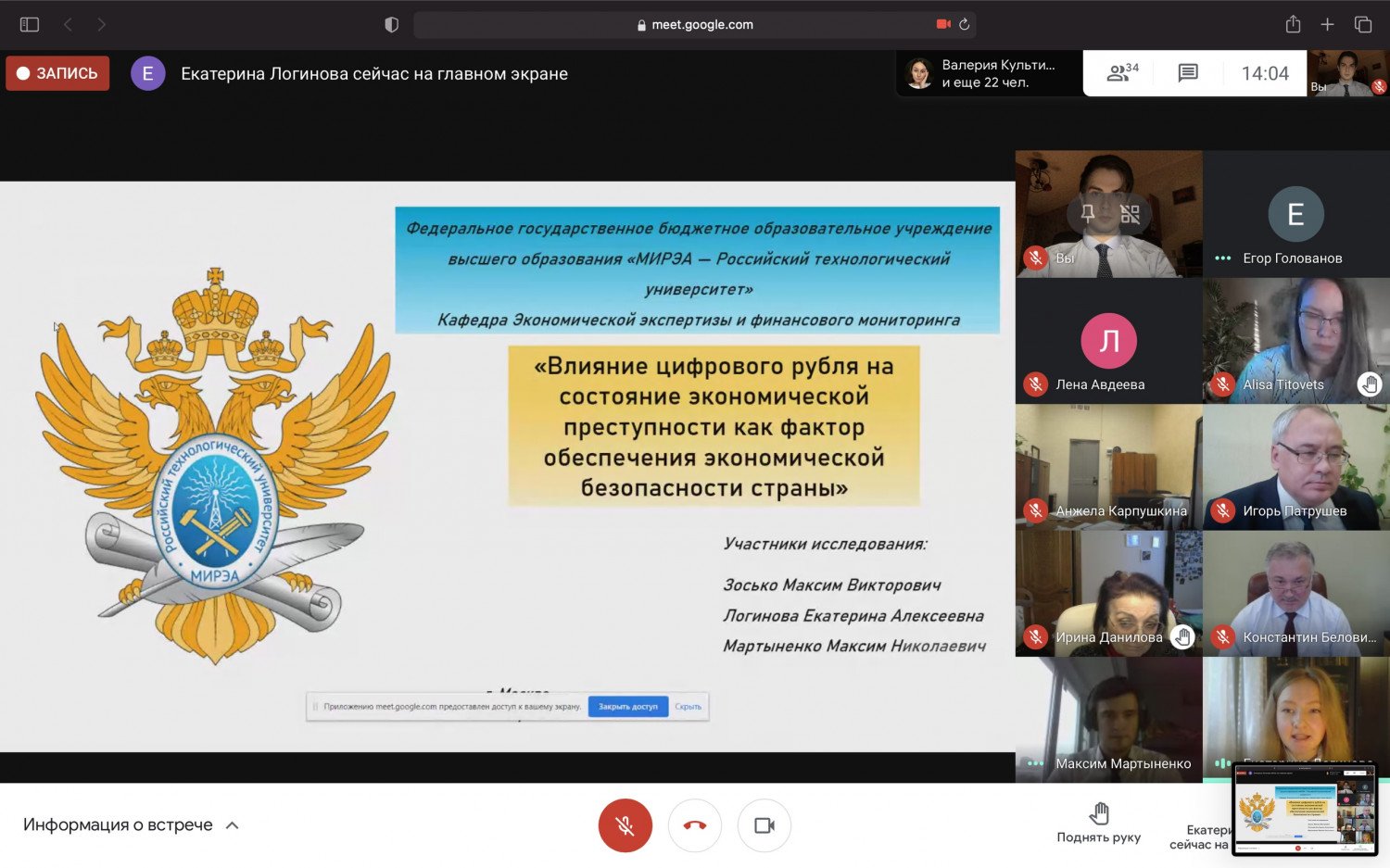Screen dimensions: 1390x868
Task: Open your own self-view thumbnail
Action: [x=1348, y=73]
